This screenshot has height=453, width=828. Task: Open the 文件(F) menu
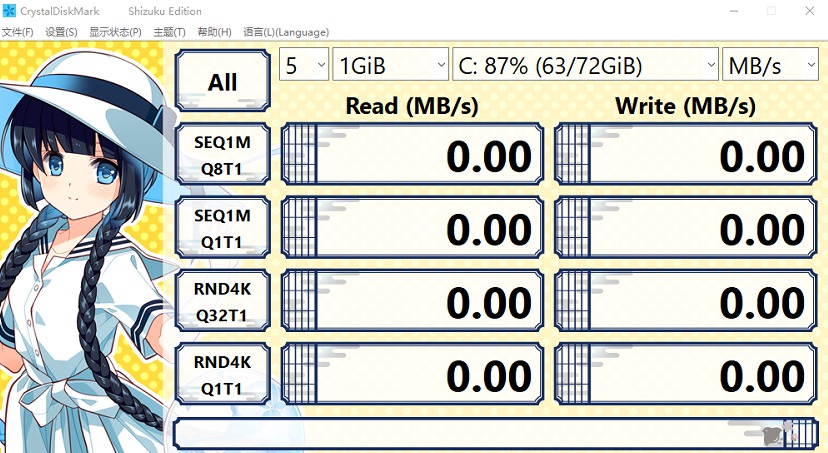[x=17, y=32]
